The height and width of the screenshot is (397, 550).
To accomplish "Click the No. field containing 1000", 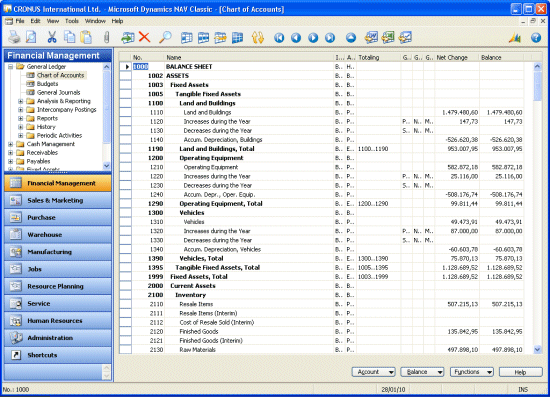I will (x=148, y=67).
